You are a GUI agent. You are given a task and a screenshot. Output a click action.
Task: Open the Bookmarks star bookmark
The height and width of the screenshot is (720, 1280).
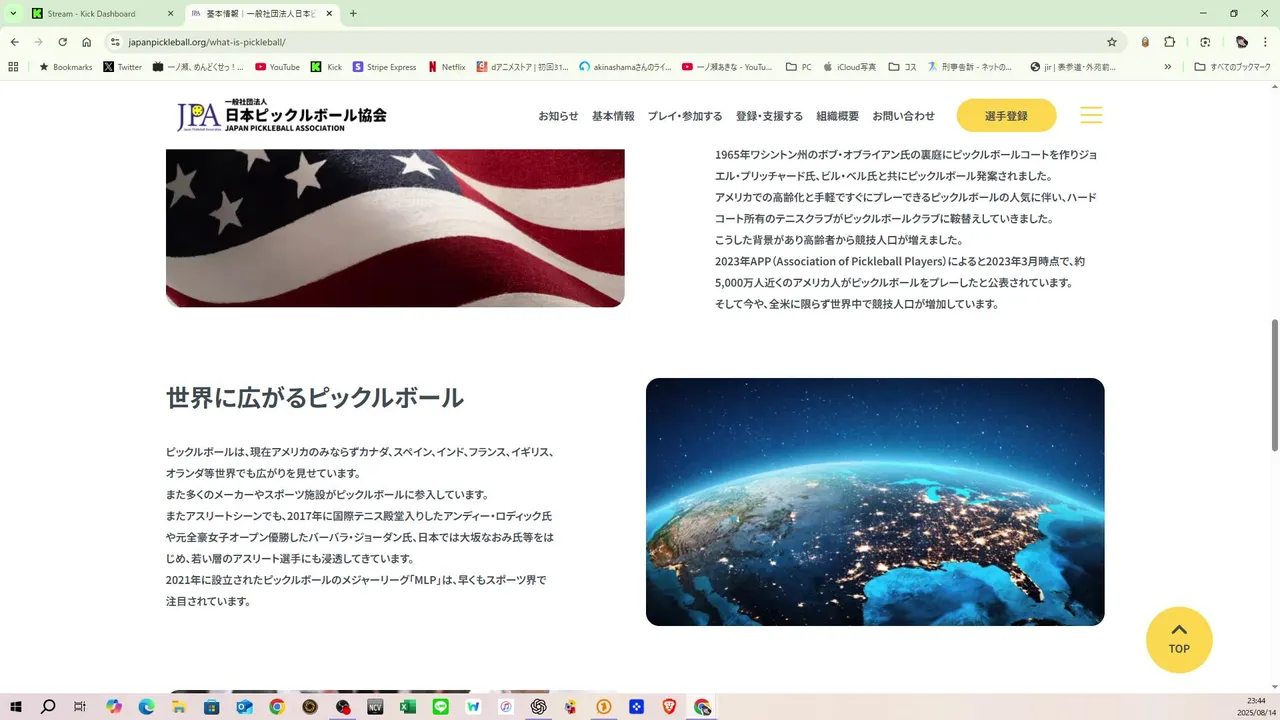click(x=65, y=67)
